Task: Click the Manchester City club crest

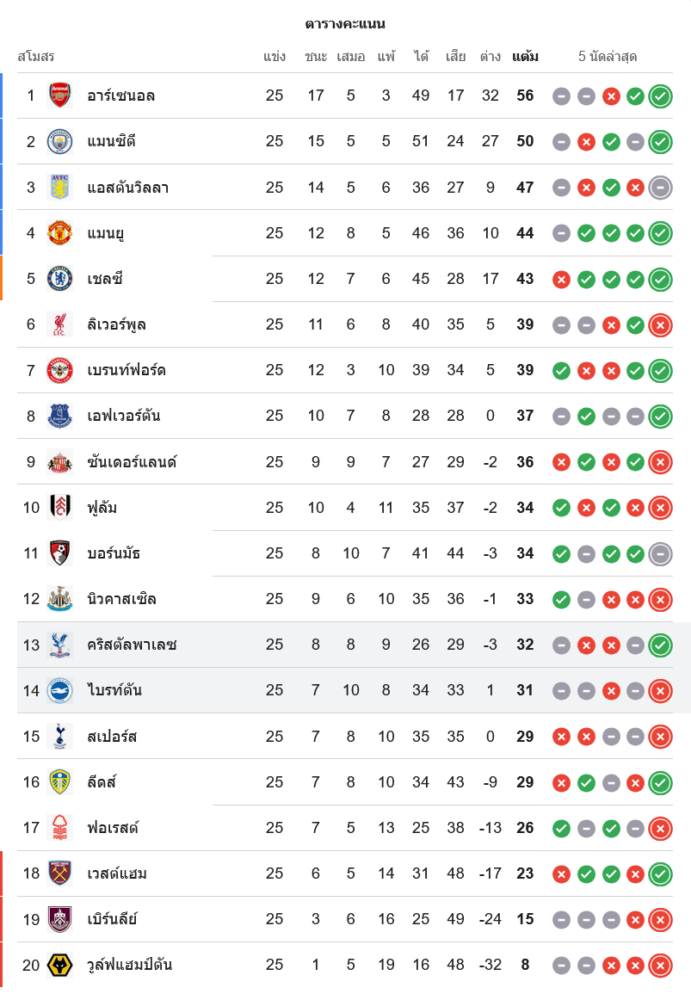Action: (x=60, y=141)
